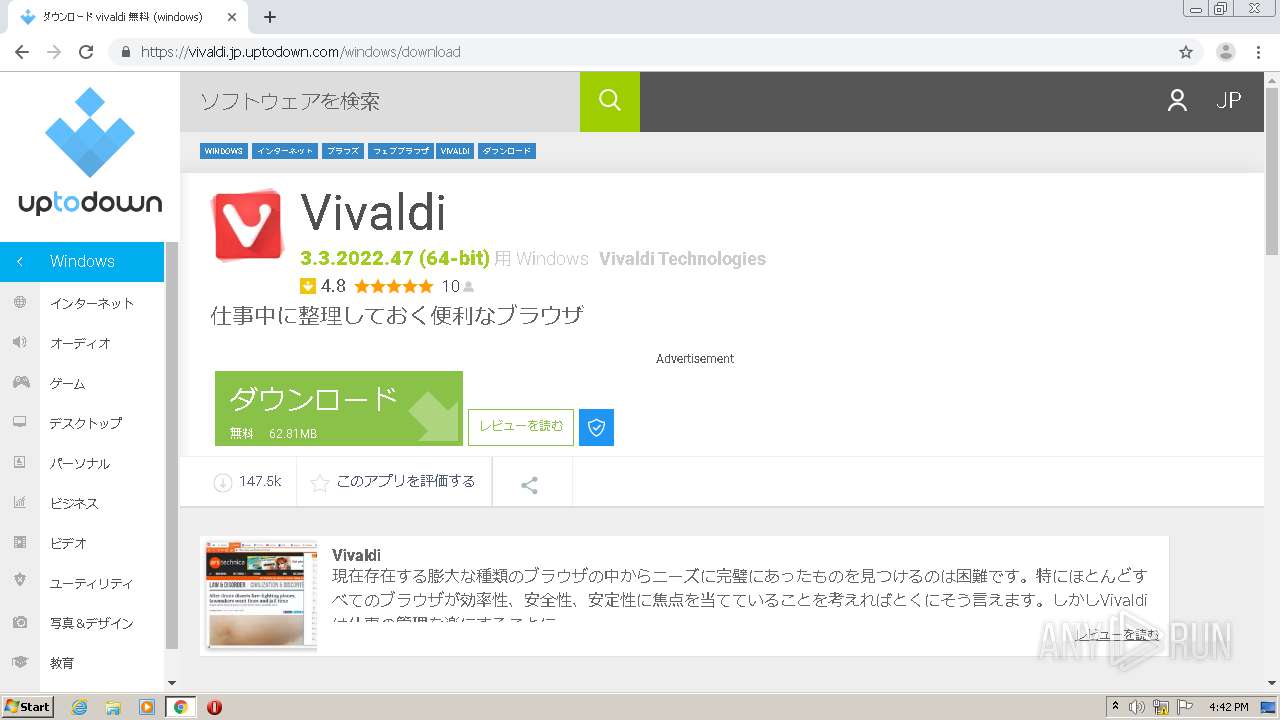Screen dimensions: 1280x720
Task: Bookmark this page with the star
Action: (1186, 52)
